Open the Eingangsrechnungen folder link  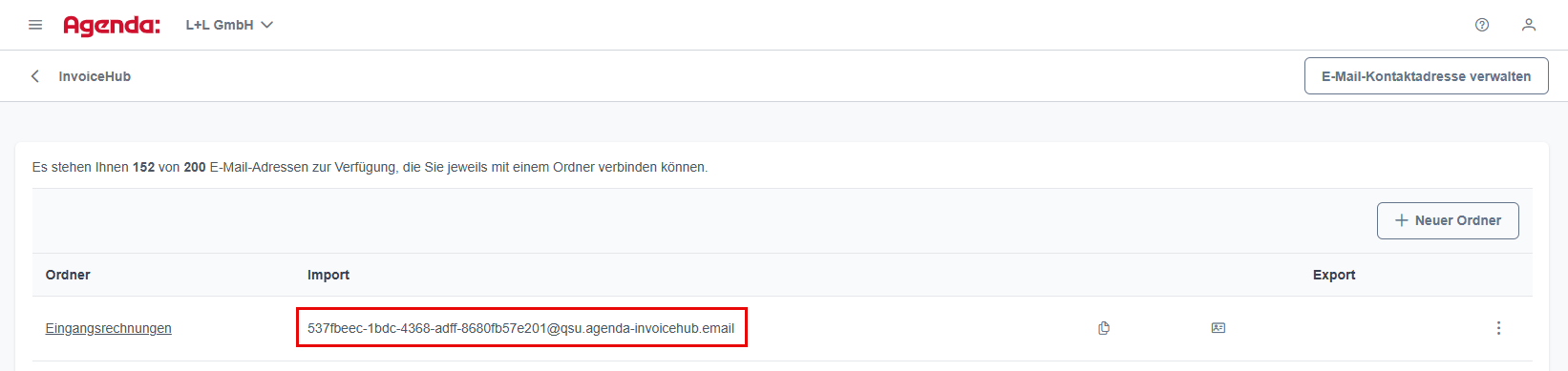coord(109,328)
